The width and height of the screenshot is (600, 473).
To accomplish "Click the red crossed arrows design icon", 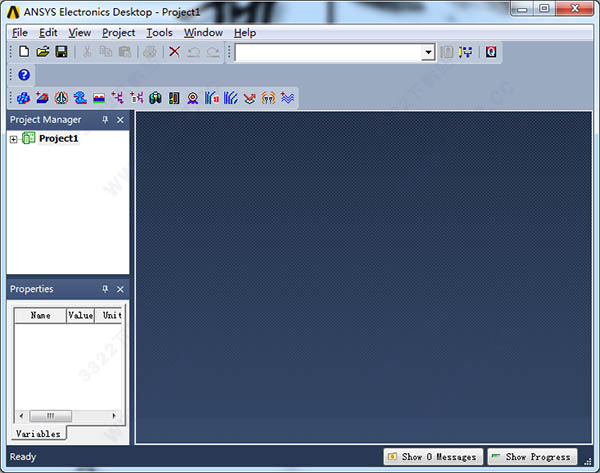I will 249,98.
